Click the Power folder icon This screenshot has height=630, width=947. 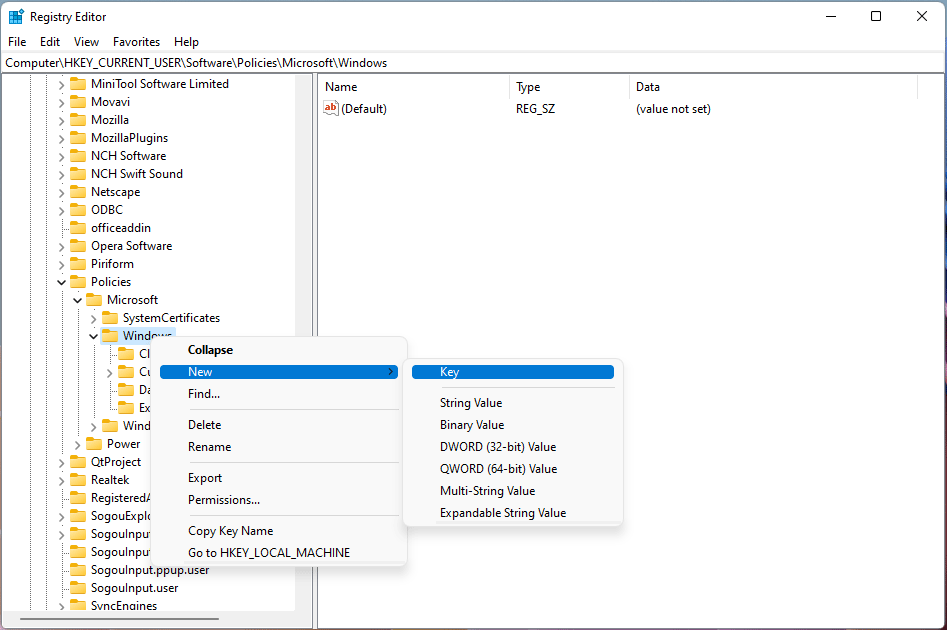pyautogui.click(x=94, y=444)
